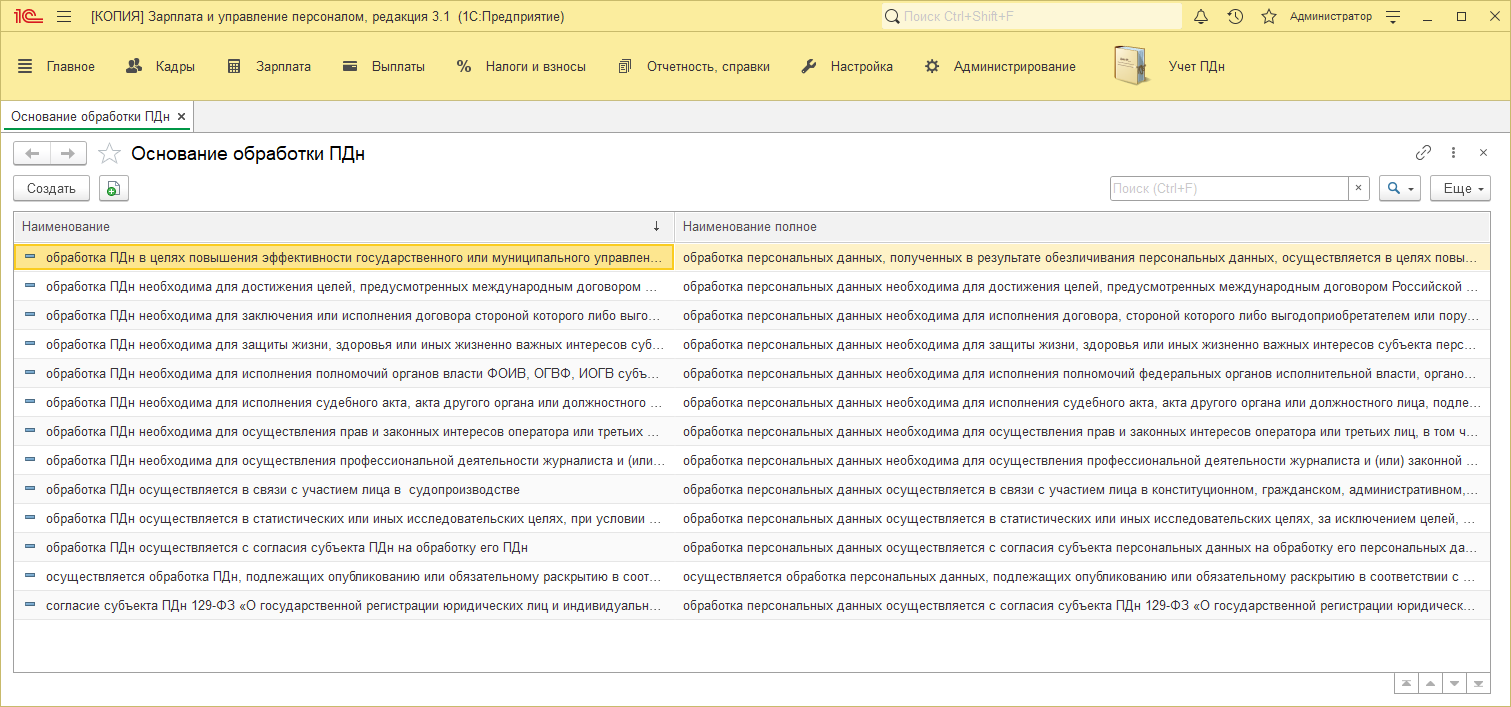Click the green create-by-copy icon
The height and width of the screenshot is (707, 1511).
point(113,188)
